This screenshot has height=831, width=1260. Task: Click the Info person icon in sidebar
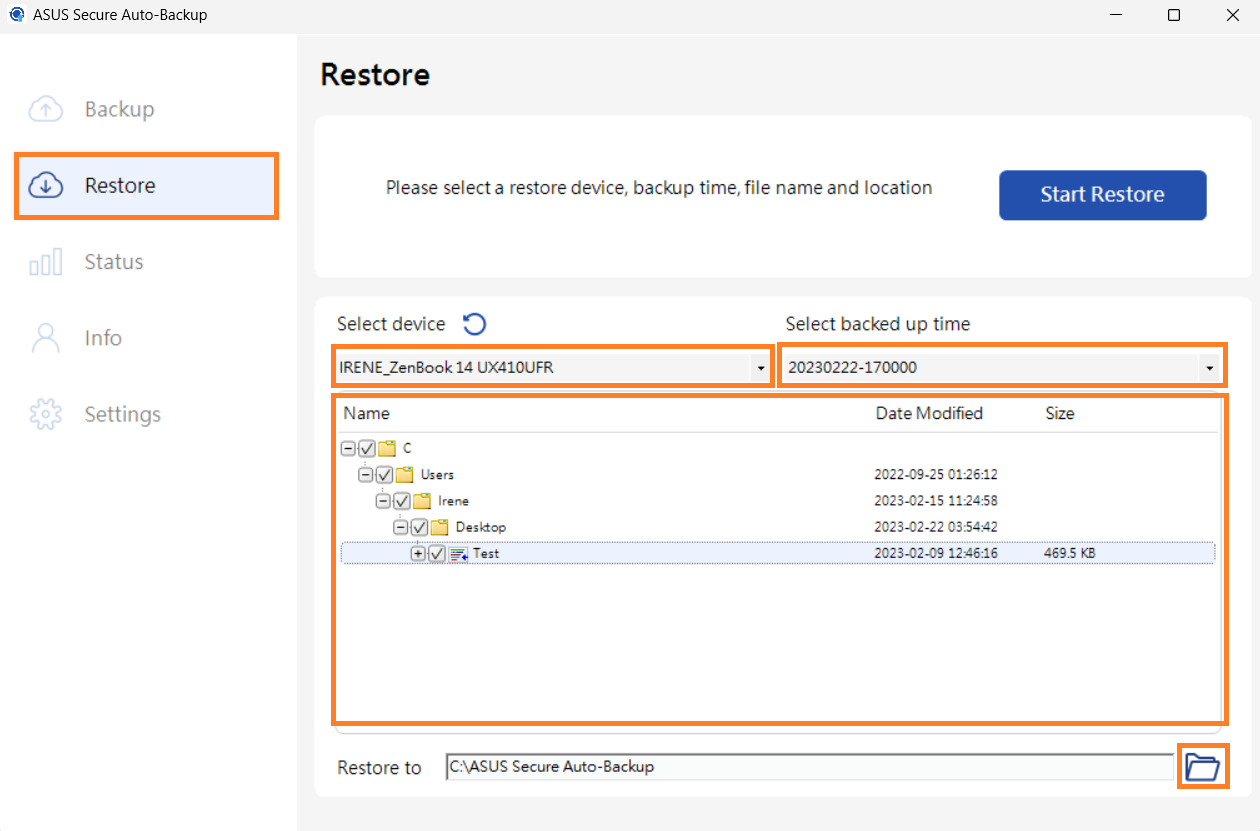click(46, 338)
